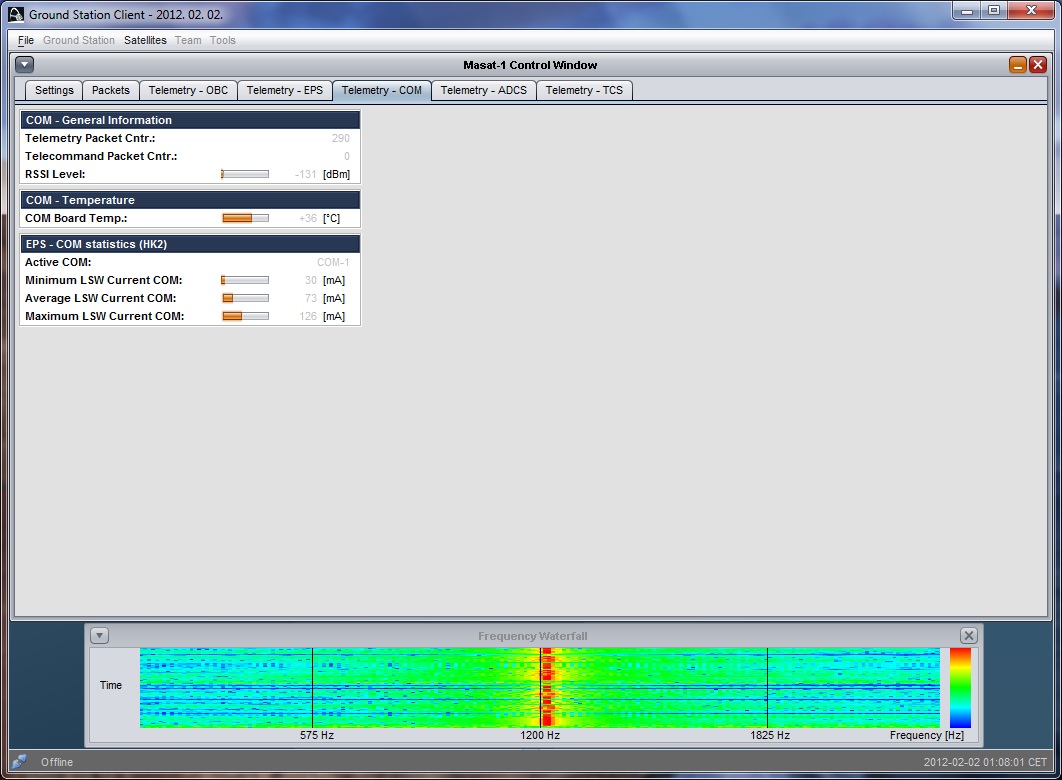1062x780 pixels.
Task: Click the EPS - COM statistics (HK2) header
Action: [190, 244]
